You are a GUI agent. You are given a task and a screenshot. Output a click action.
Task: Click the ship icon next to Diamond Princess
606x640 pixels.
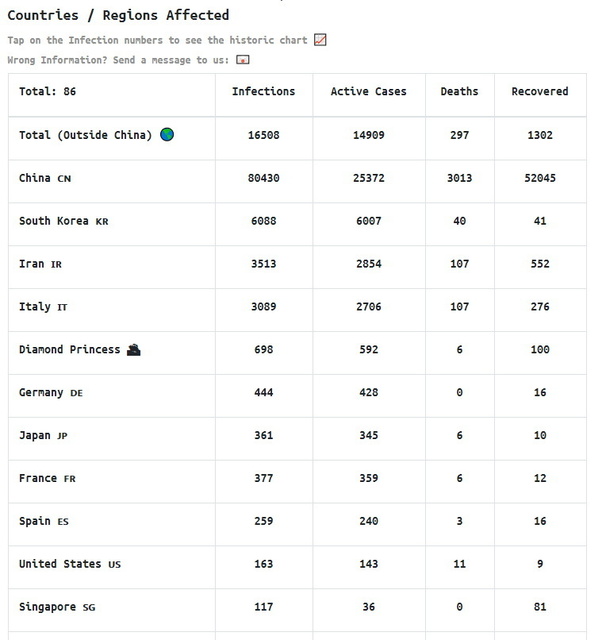click(133, 349)
